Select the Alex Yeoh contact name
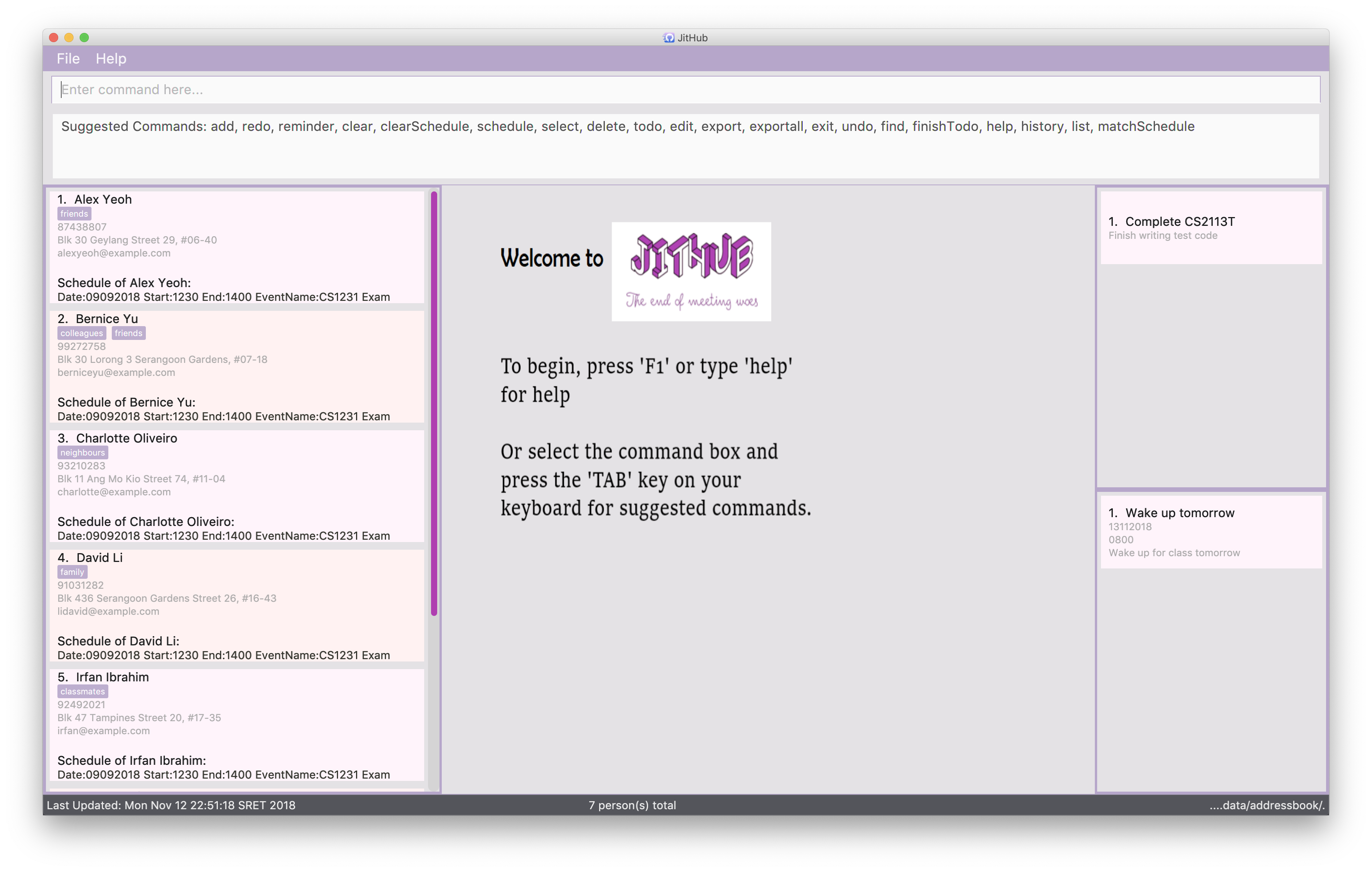Viewport: 1372px width, 872px height. 103,199
